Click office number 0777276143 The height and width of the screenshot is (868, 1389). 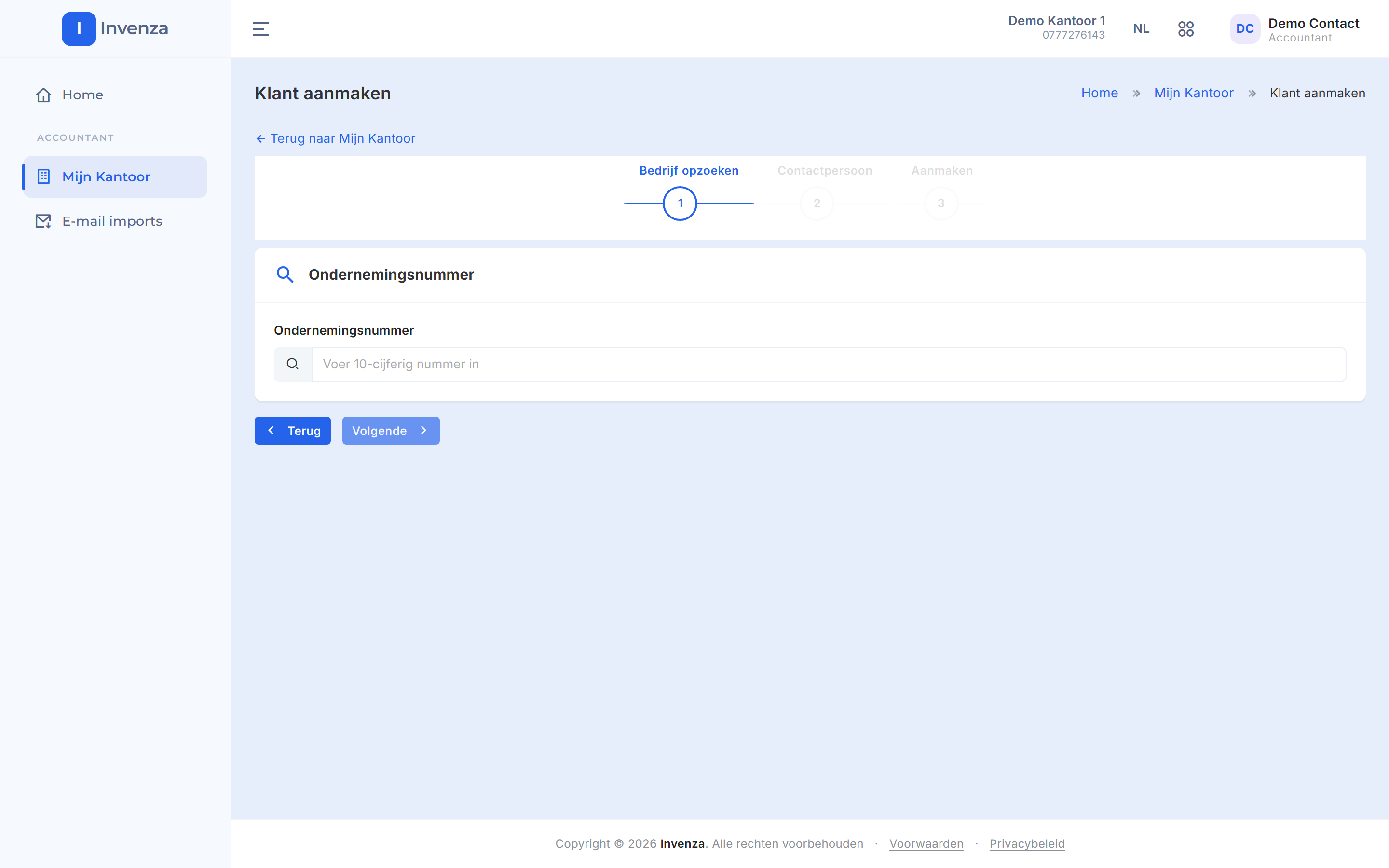point(1073,35)
